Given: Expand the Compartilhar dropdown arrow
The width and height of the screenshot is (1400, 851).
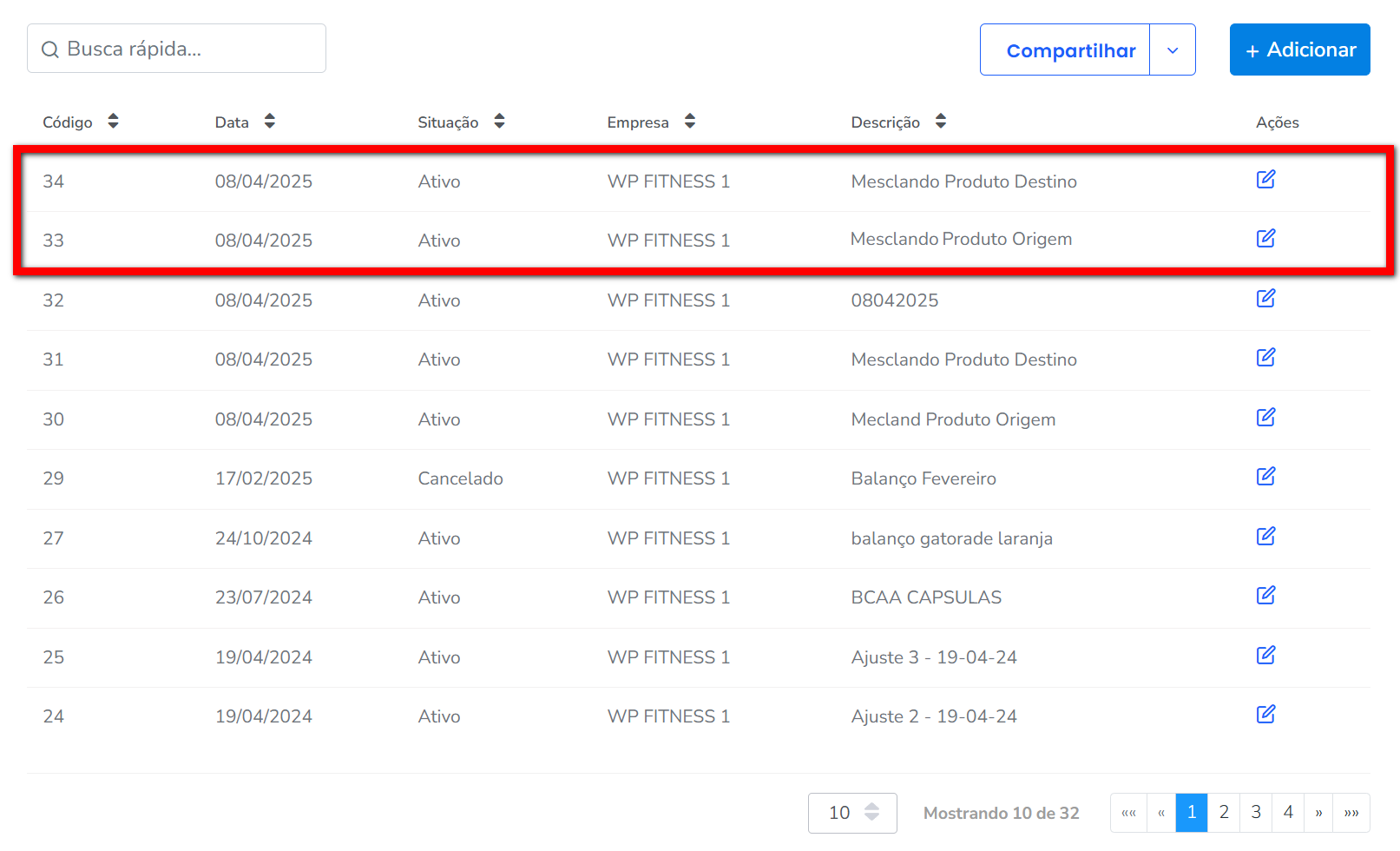Looking at the screenshot, I should pyautogui.click(x=1173, y=50).
